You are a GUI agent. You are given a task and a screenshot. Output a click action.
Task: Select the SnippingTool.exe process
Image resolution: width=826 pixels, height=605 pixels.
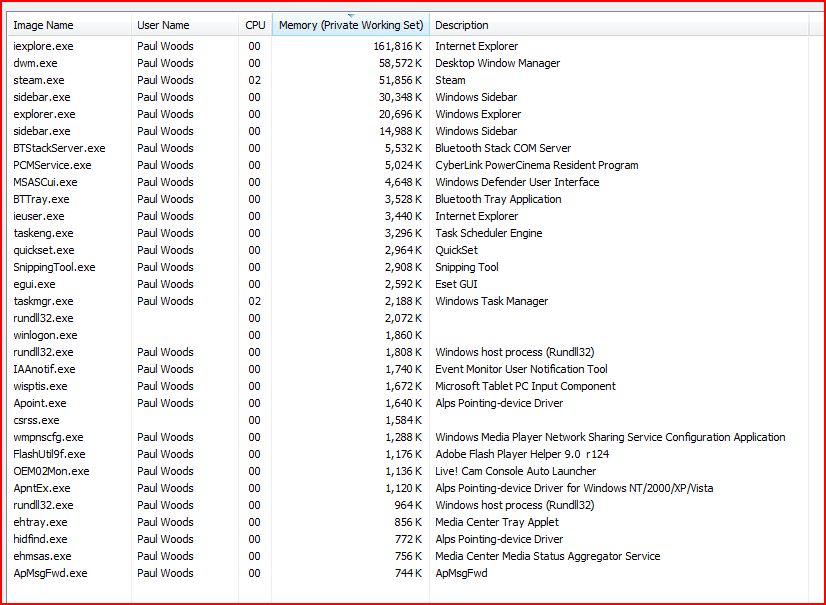[x=54, y=267]
